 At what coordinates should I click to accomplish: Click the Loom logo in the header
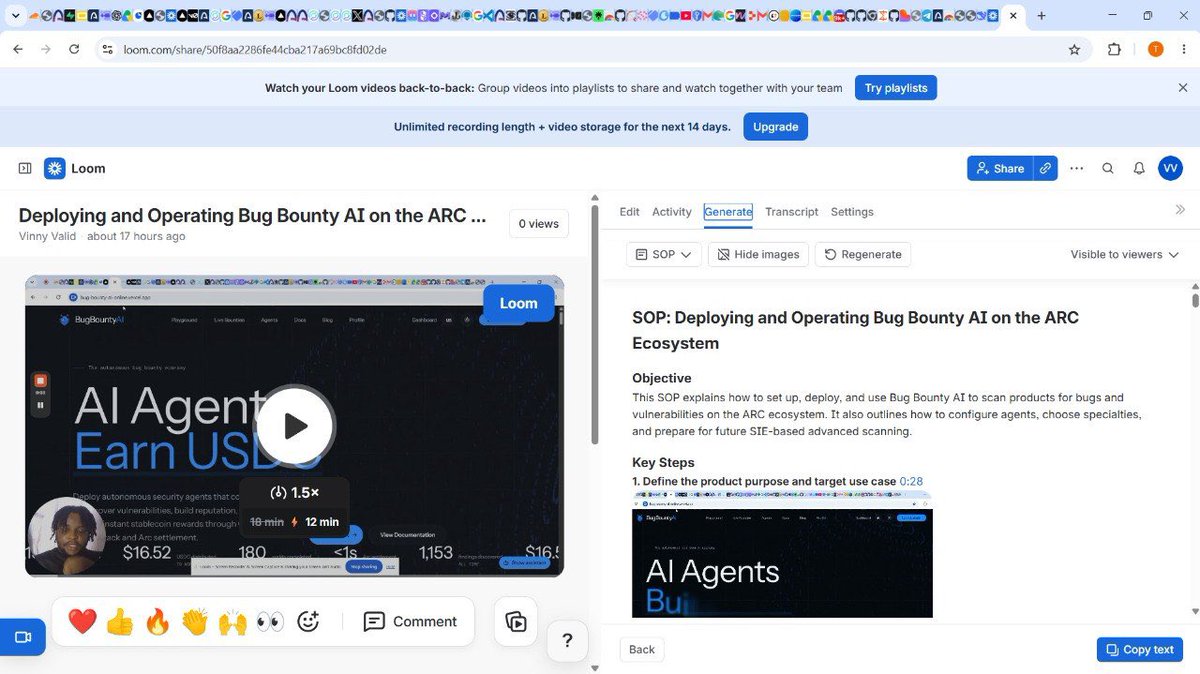[75, 169]
